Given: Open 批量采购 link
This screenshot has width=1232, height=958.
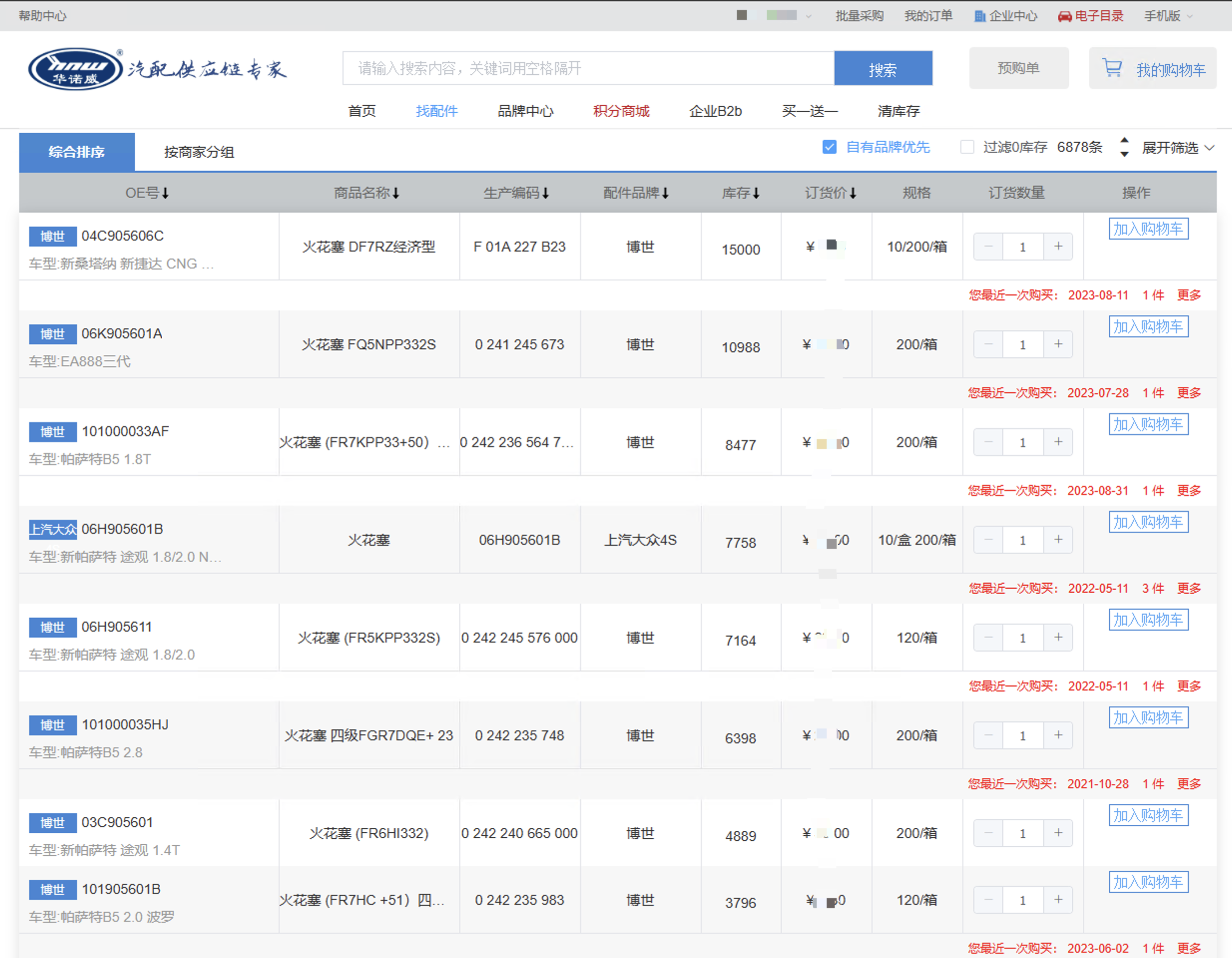Looking at the screenshot, I should coord(859,16).
